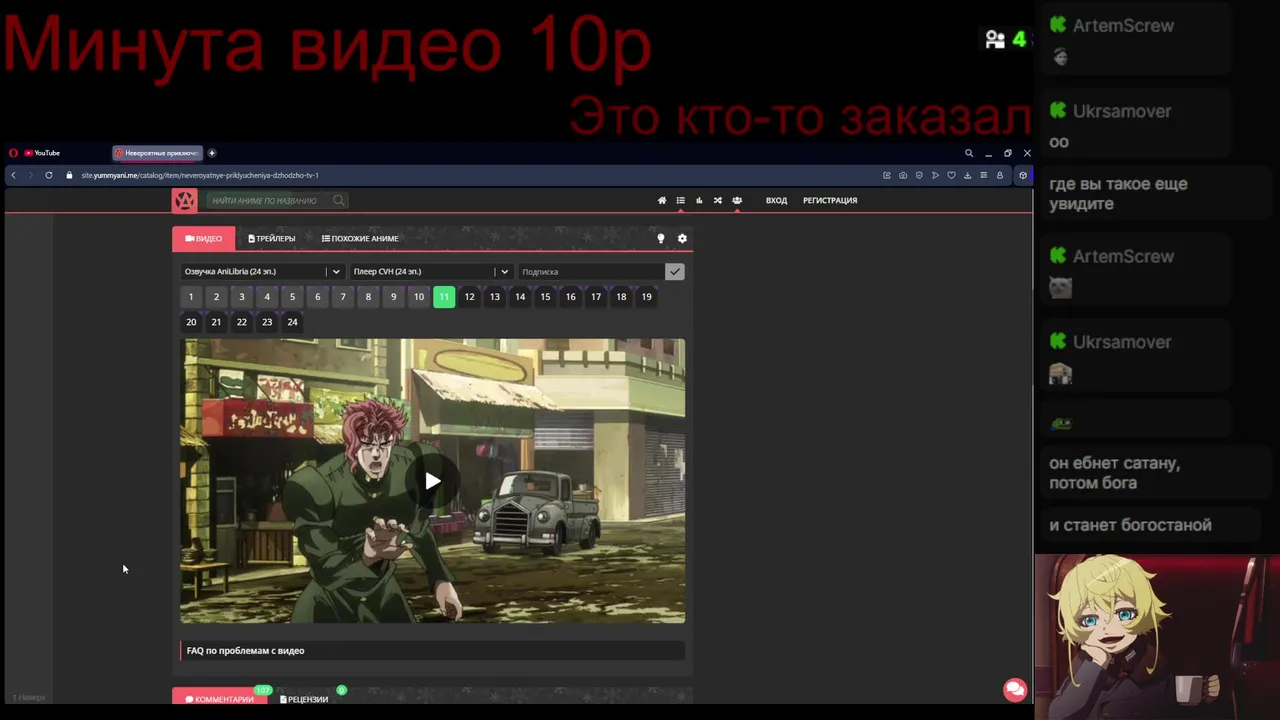1280x720 pixels.
Task: Click the Opera menu logo
Action: point(13,153)
